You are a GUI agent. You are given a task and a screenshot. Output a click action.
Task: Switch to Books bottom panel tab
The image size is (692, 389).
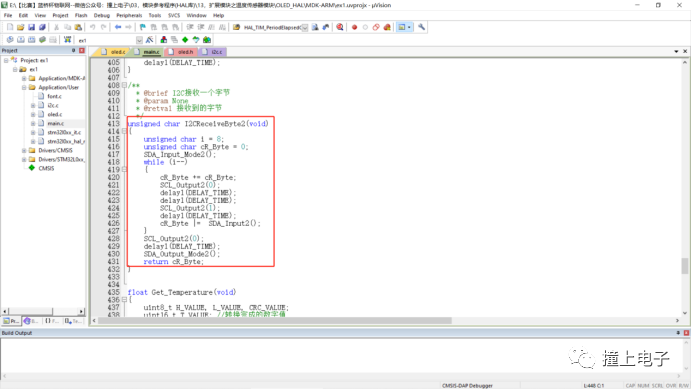(31, 321)
